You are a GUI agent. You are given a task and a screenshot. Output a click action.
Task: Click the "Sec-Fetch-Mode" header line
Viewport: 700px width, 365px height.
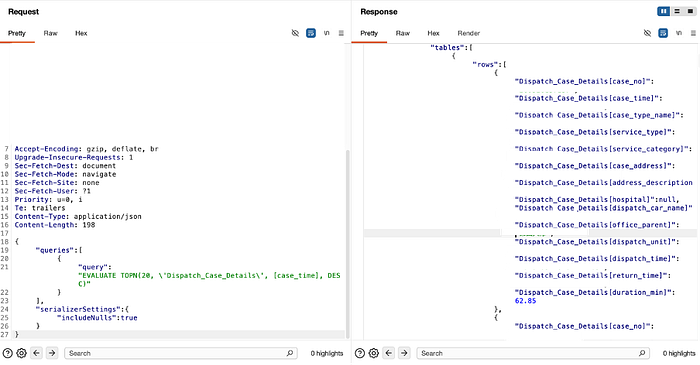click(x=65, y=174)
